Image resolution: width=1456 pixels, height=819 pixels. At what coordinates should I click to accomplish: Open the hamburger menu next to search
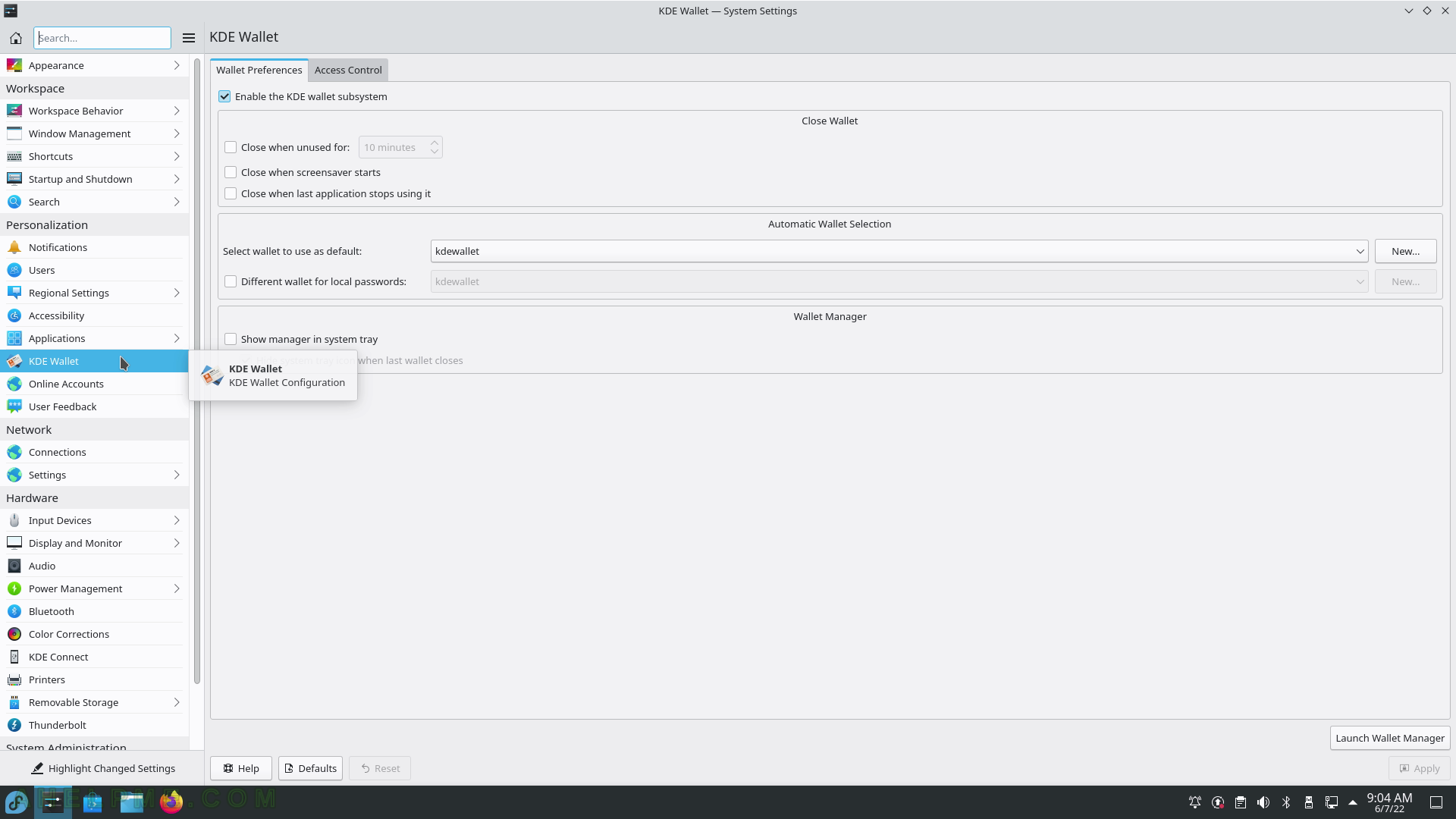tap(189, 38)
